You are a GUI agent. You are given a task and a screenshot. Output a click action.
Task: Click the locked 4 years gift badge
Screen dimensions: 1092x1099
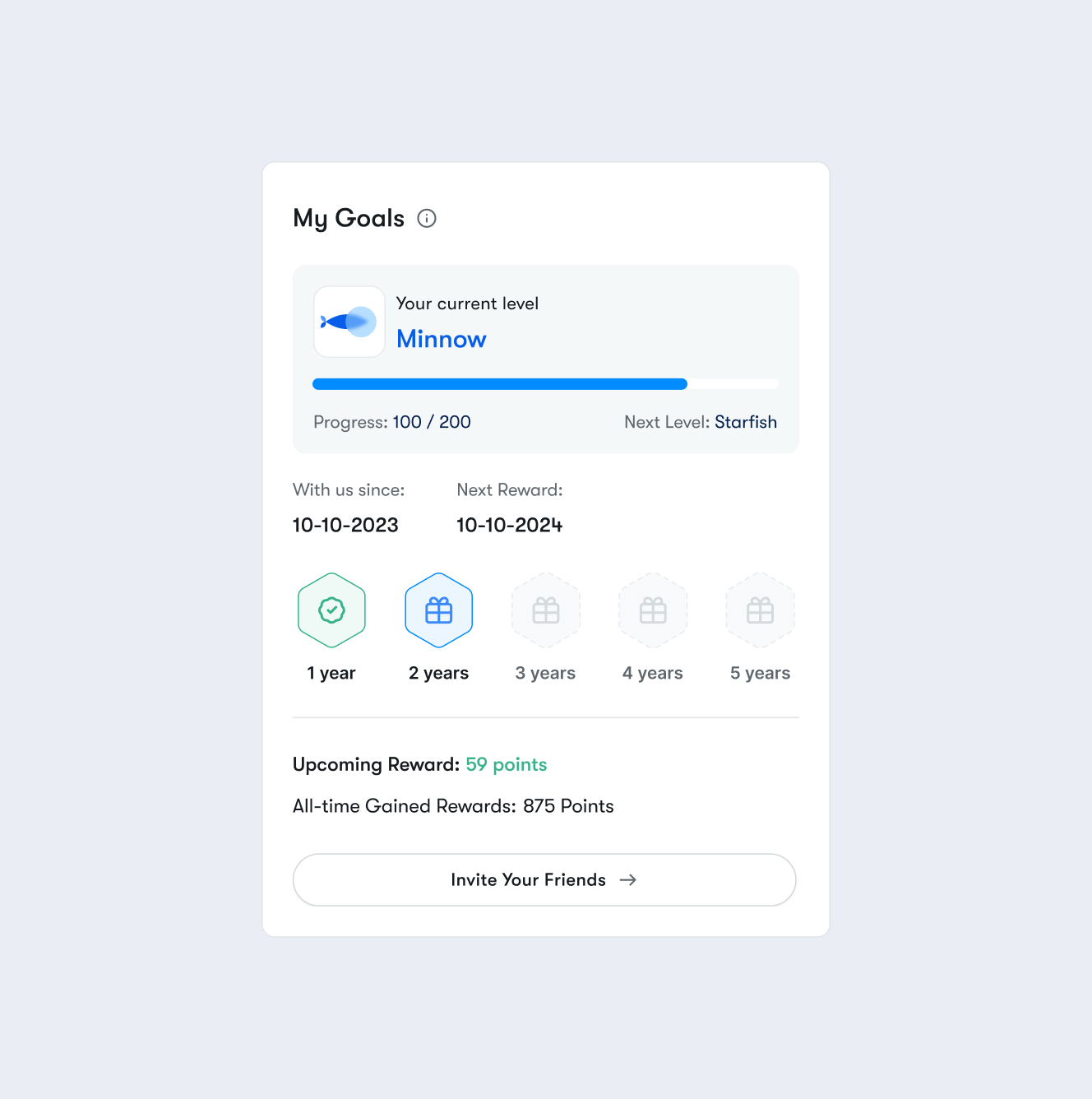point(653,610)
